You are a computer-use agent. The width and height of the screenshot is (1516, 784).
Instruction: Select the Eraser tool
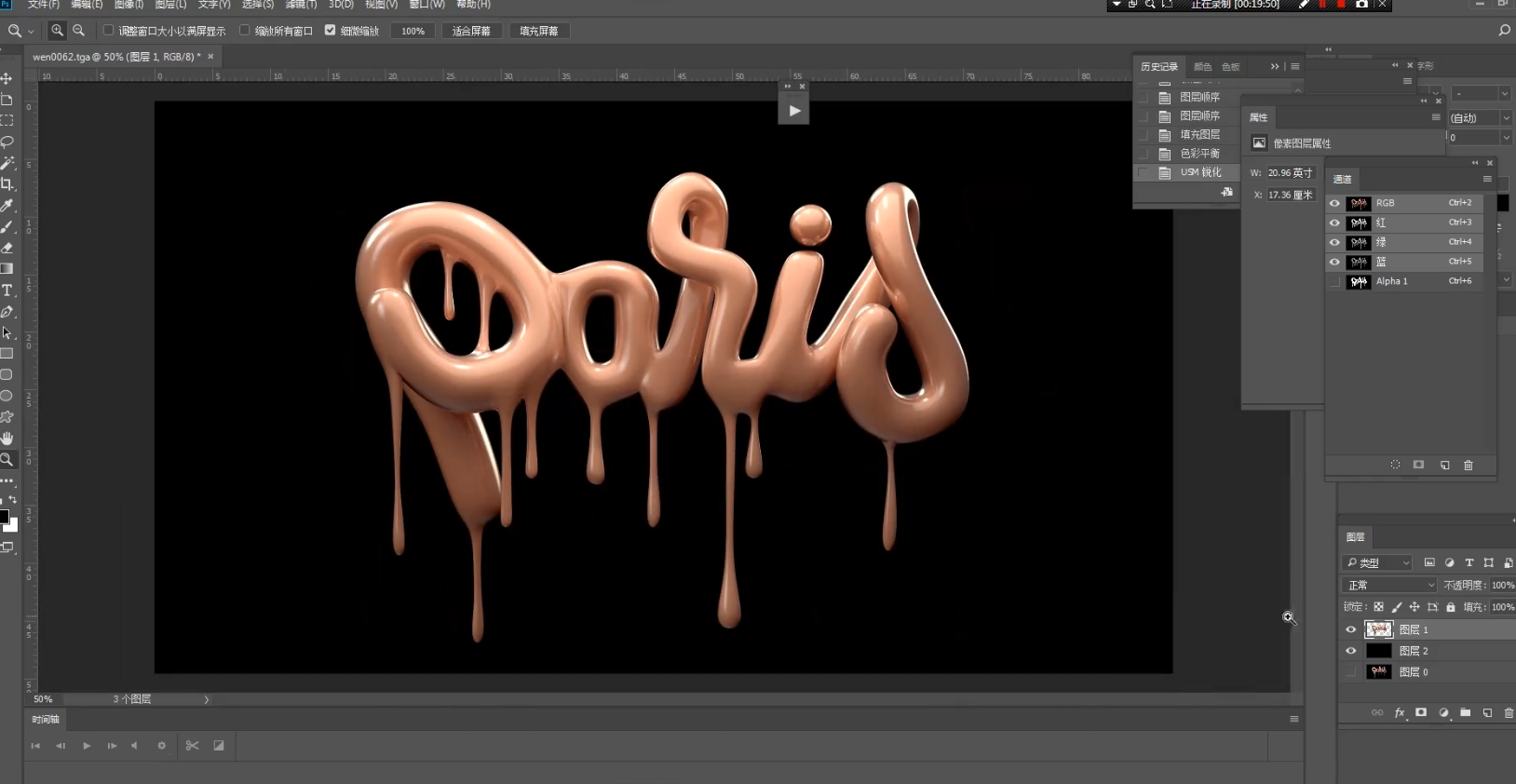tap(7, 249)
